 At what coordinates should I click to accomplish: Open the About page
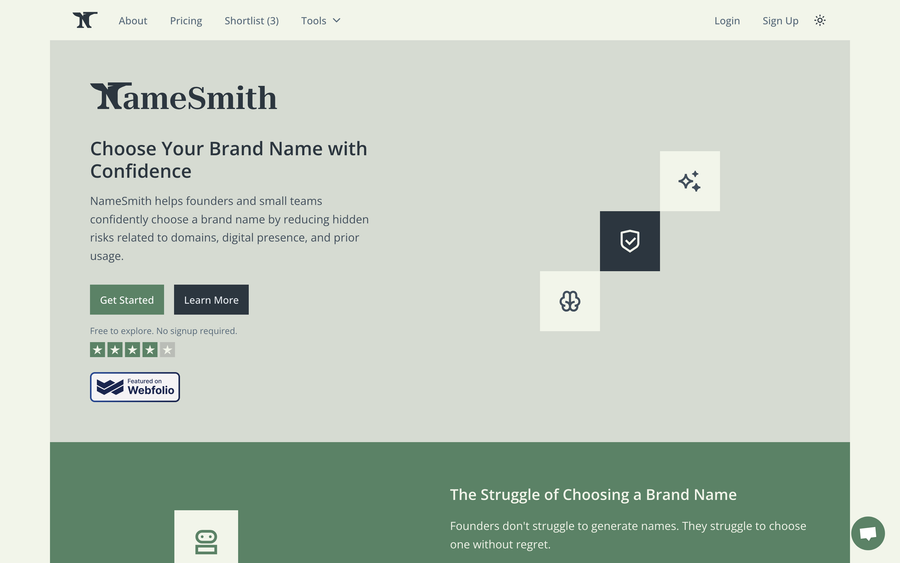click(x=133, y=21)
